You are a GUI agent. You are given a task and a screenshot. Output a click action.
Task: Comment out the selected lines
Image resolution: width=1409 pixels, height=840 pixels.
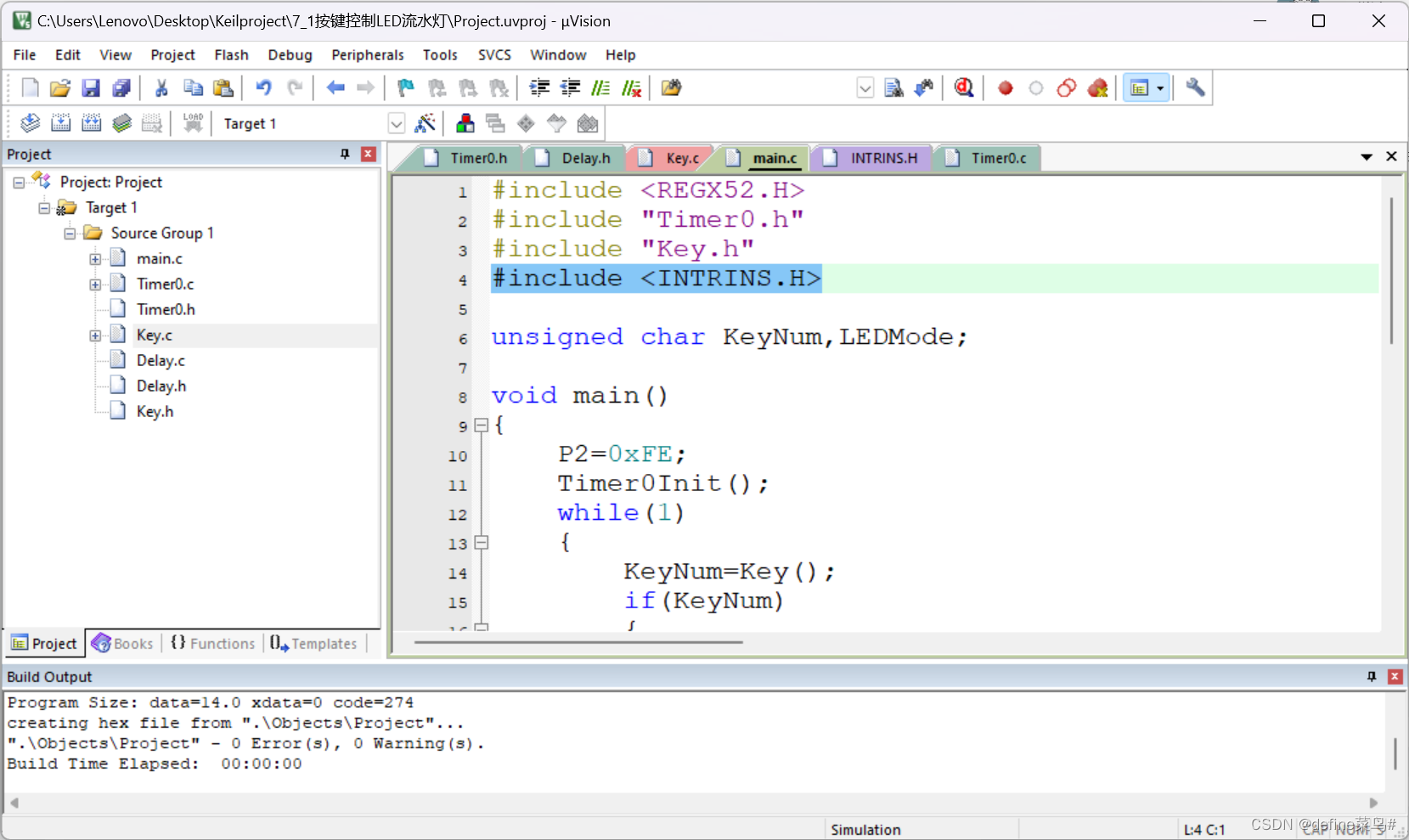[600, 87]
